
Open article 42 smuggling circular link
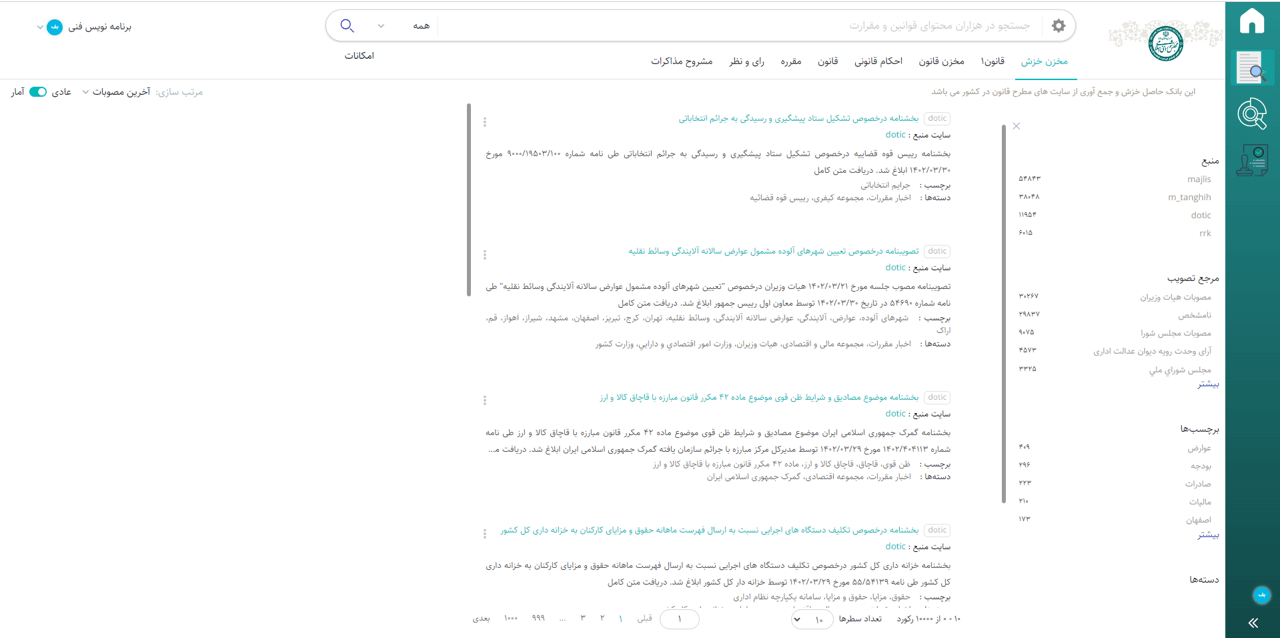click(x=759, y=397)
